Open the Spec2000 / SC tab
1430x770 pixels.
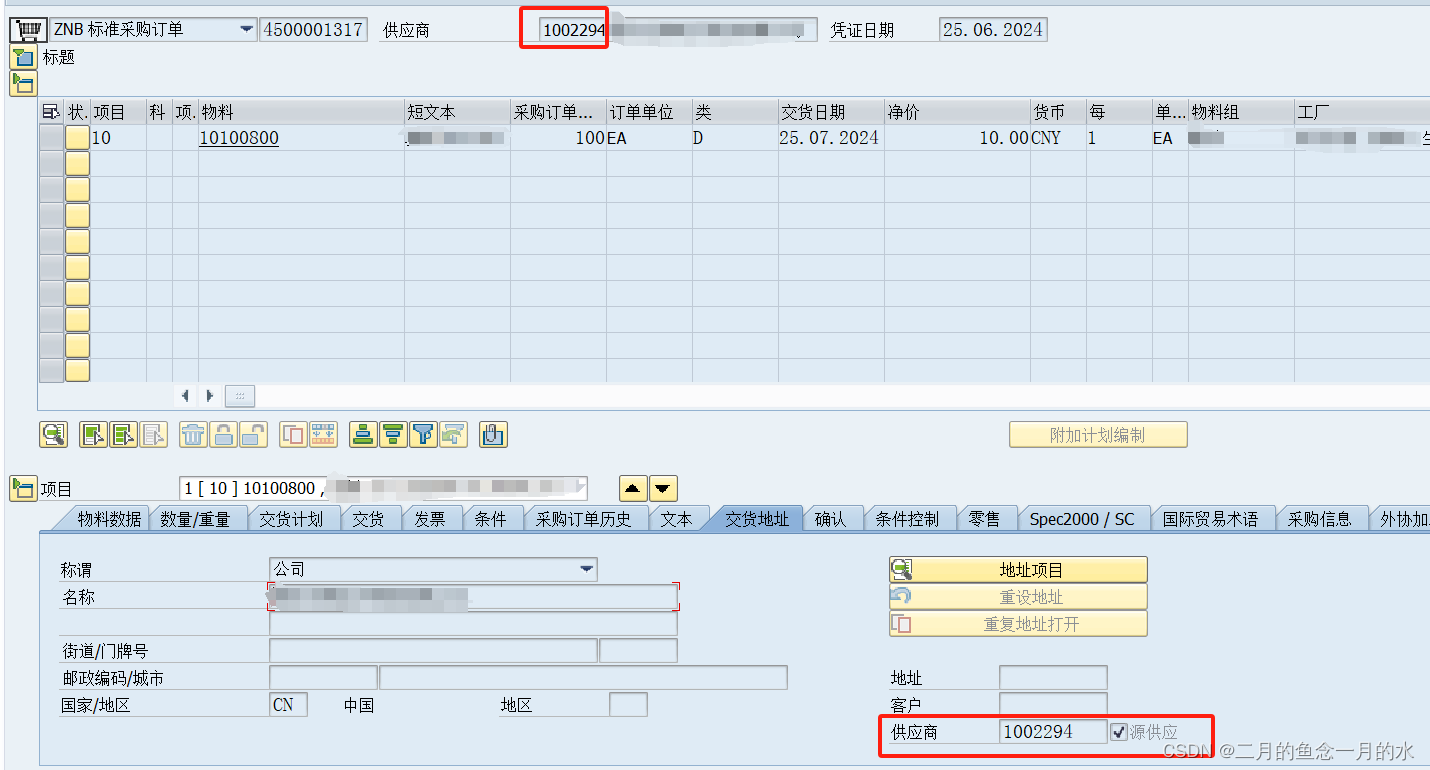[x=1082, y=519]
